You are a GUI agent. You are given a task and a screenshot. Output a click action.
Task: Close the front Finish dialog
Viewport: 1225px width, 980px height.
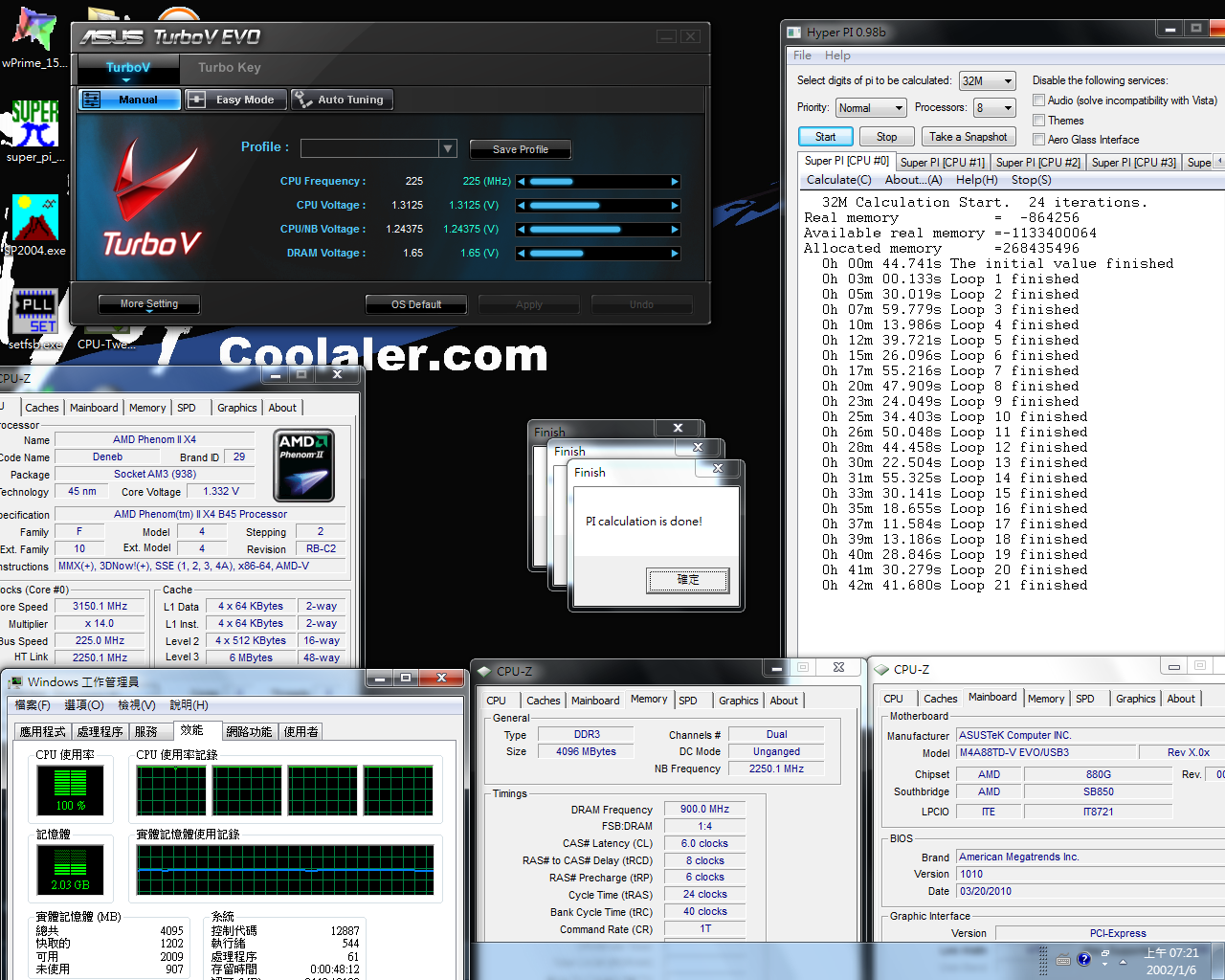tap(717, 468)
